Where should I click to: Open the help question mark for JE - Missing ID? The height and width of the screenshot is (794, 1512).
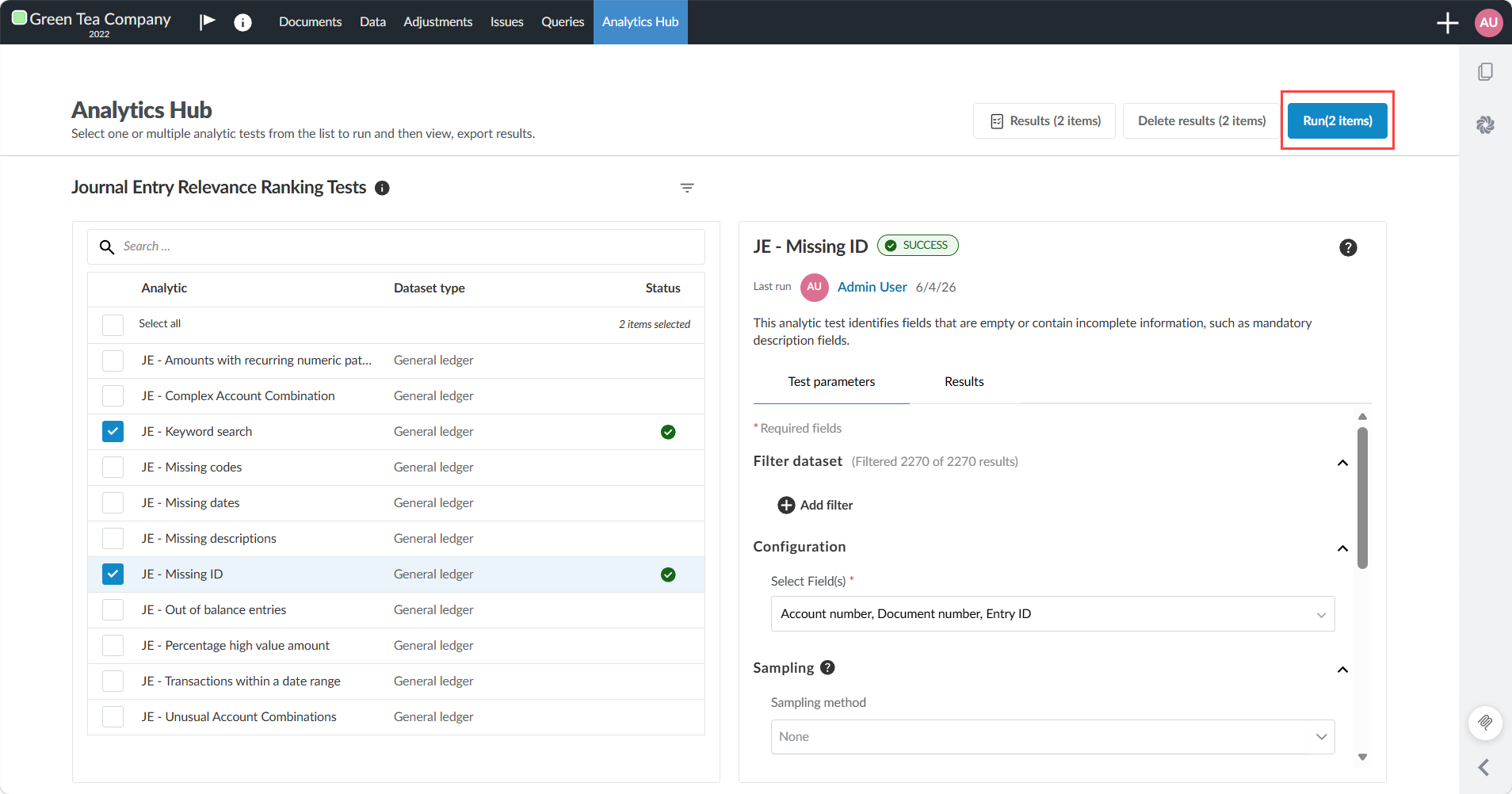(1348, 247)
